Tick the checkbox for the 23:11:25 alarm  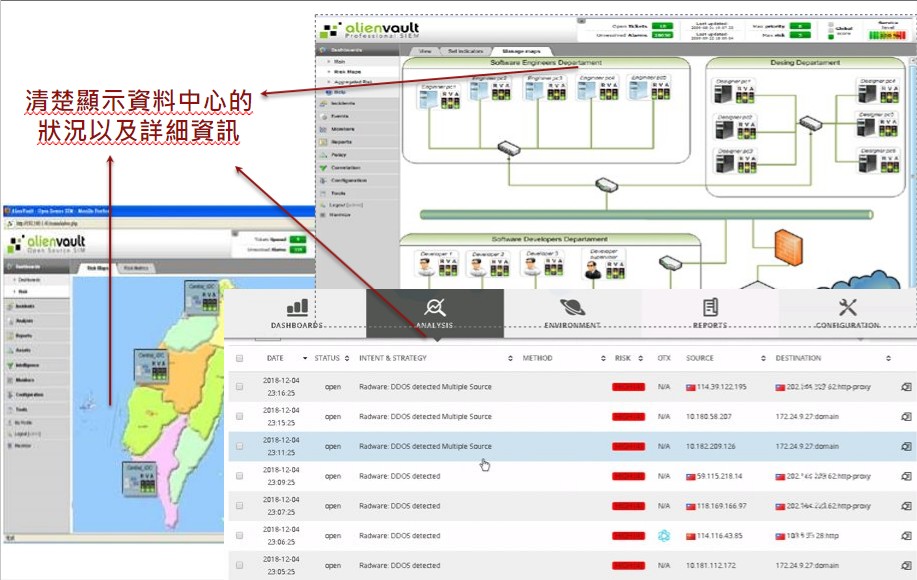click(239, 446)
